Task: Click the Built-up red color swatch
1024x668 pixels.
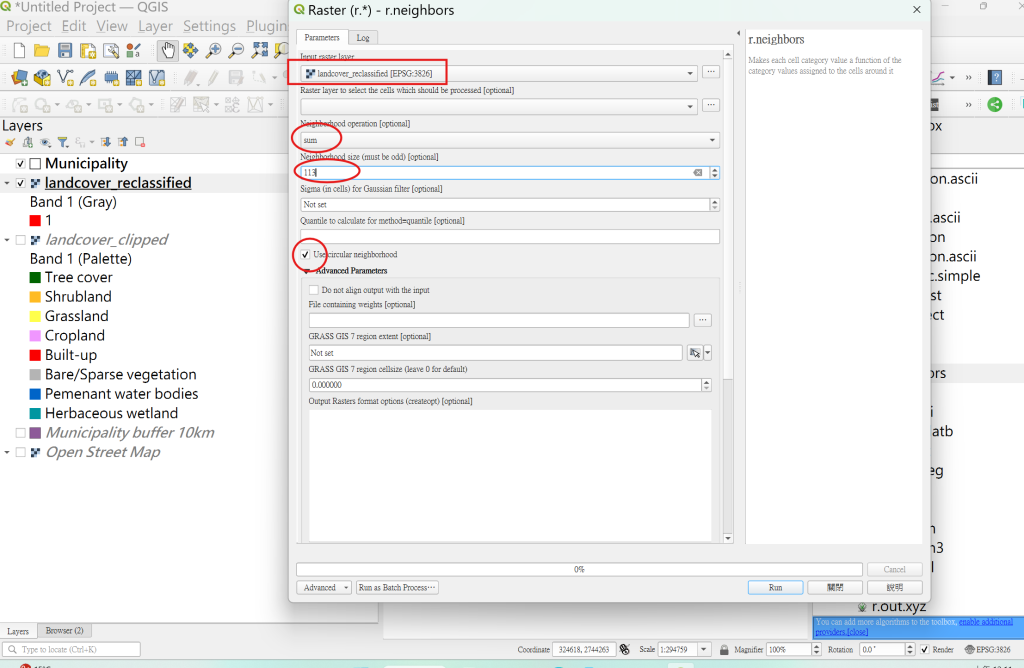Action: 35,355
